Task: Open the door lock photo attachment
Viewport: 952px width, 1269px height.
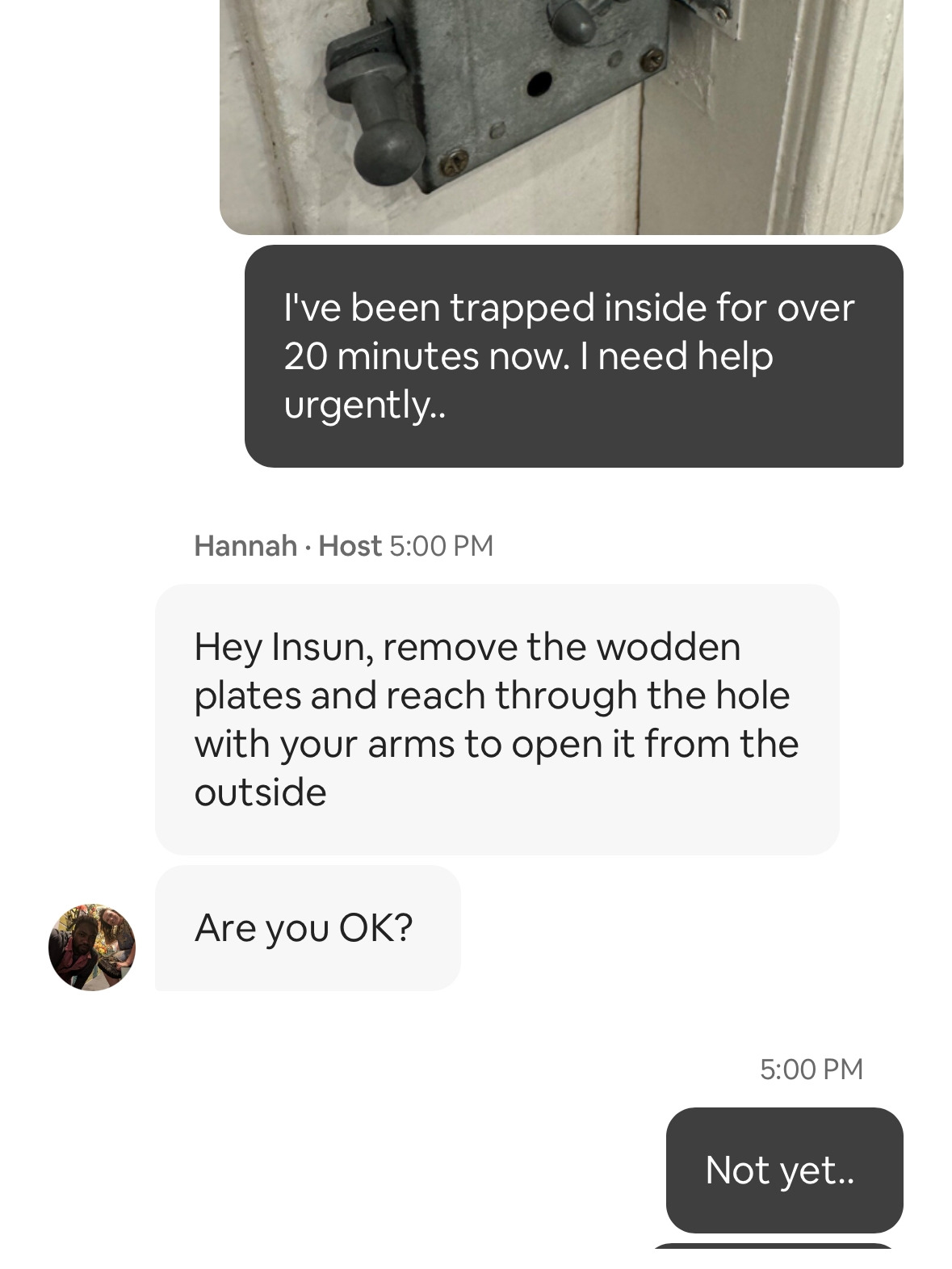Action: pyautogui.click(x=561, y=117)
